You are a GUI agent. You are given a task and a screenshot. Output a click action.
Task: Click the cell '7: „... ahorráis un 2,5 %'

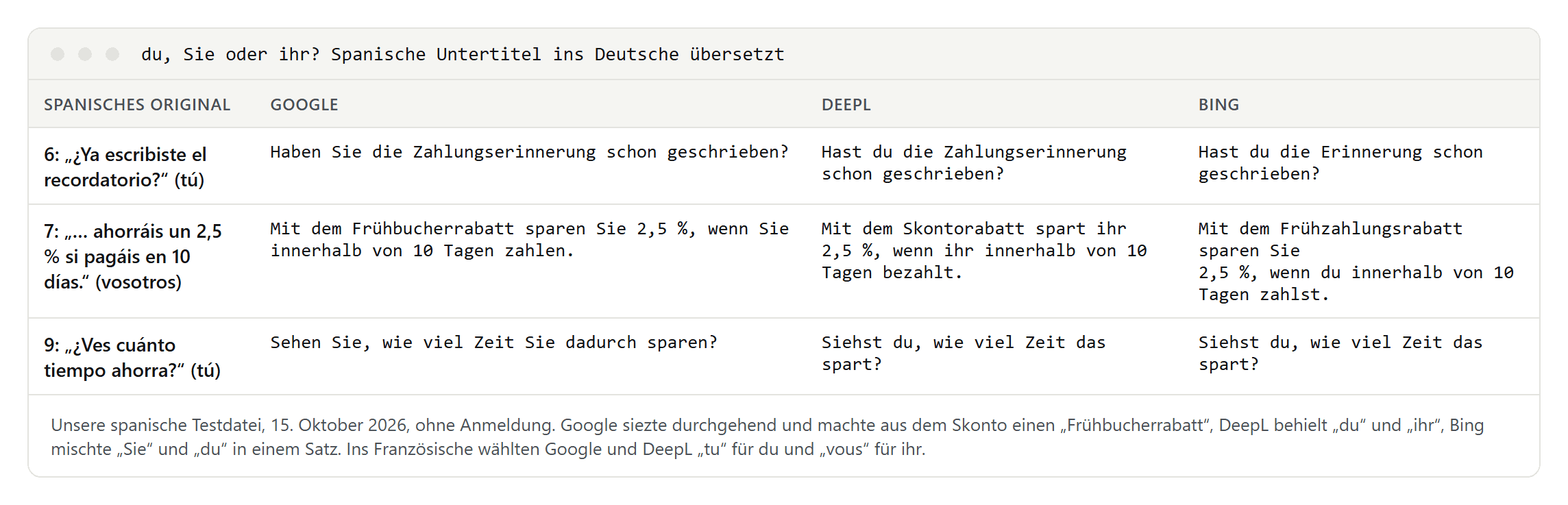pyautogui.click(x=133, y=256)
